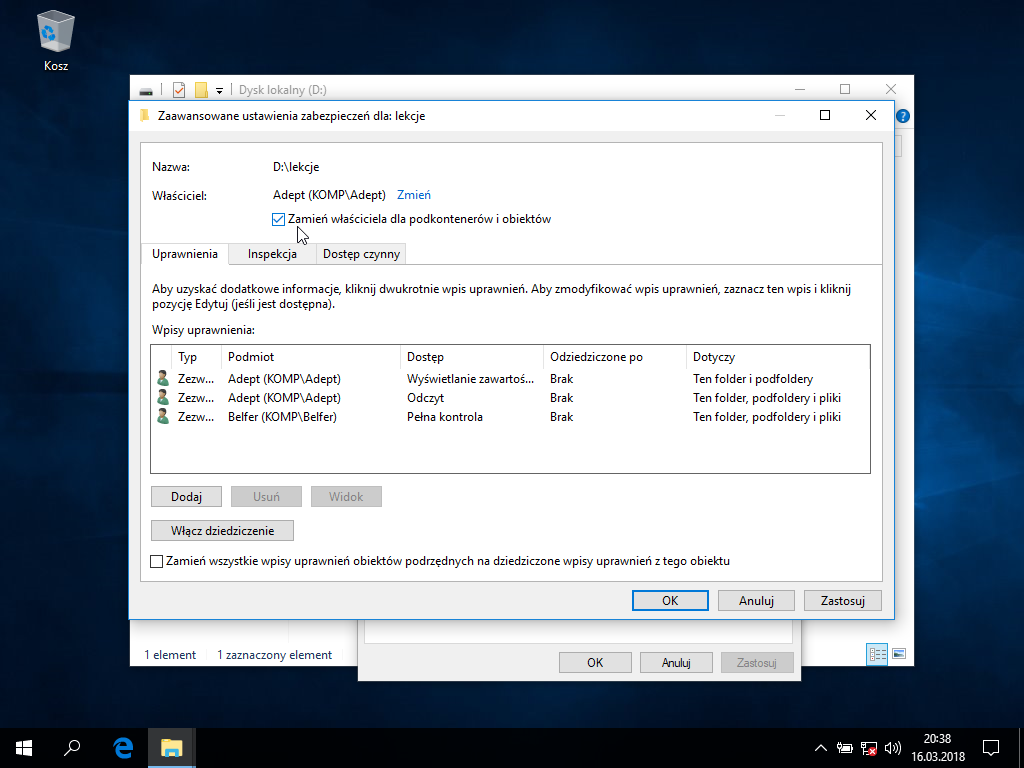Image resolution: width=1024 pixels, height=768 pixels.
Task: Switch to the Dostęp czynny tab
Action: [x=361, y=254]
